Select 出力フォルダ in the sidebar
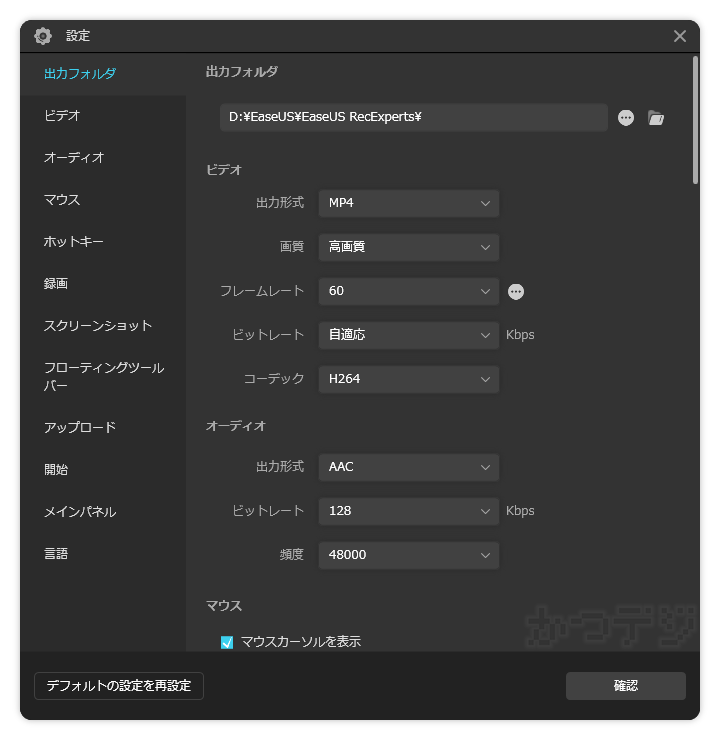The image size is (720, 740). [103, 74]
